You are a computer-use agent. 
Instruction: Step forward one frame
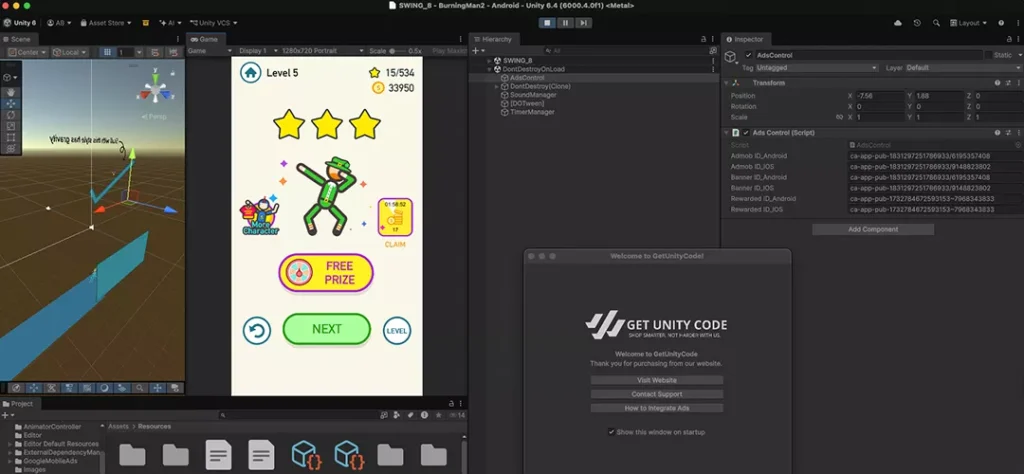(583, 23)
